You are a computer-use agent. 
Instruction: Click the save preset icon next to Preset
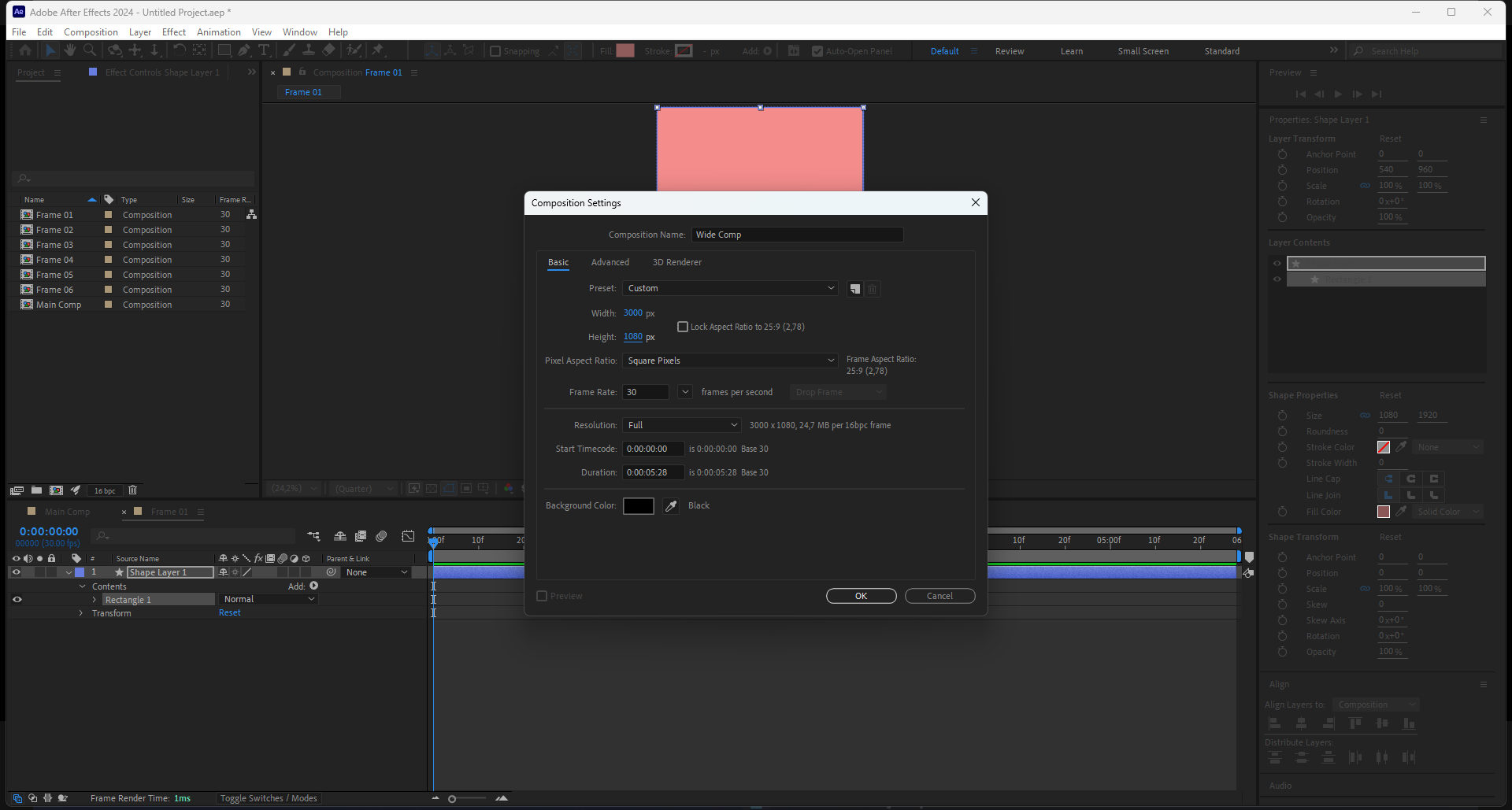coord(854,289)
